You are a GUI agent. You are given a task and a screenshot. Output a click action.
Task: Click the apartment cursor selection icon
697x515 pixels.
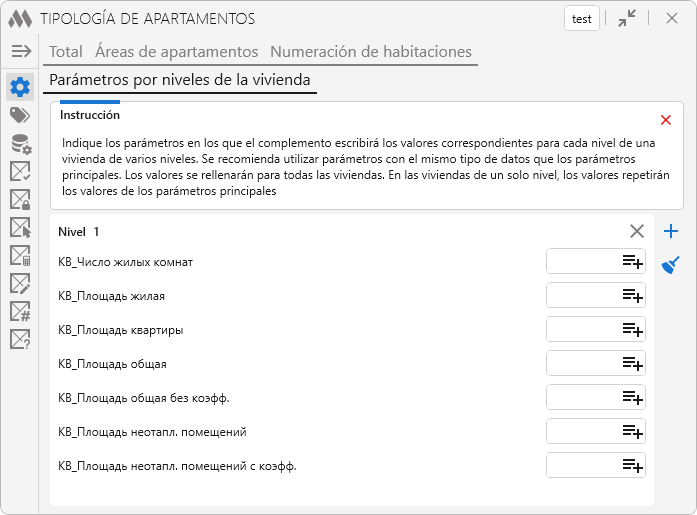(20, 228)
